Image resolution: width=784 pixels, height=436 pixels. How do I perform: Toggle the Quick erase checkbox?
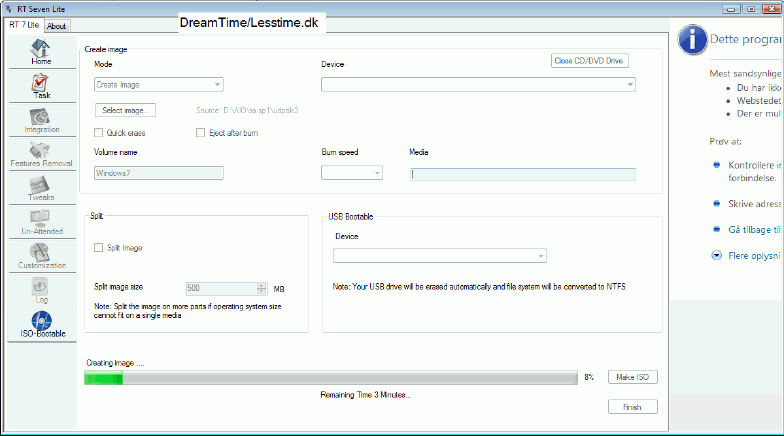(98, 132)
